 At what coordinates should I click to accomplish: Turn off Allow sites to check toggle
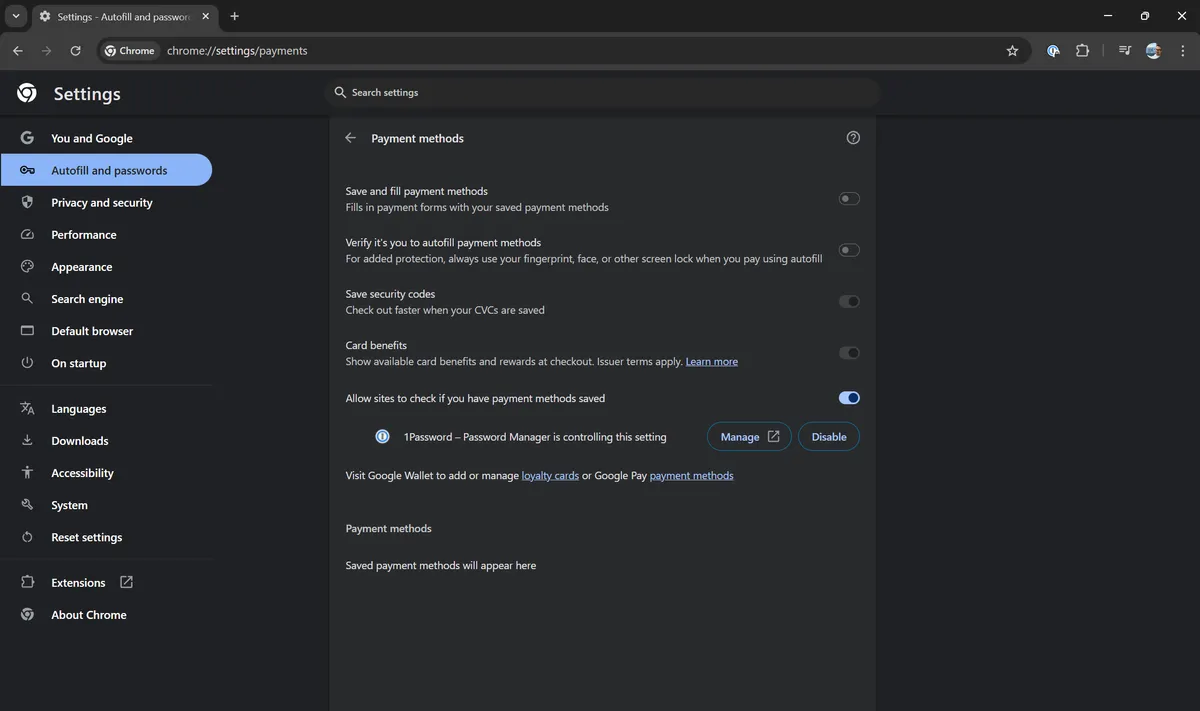coord(849,398)
